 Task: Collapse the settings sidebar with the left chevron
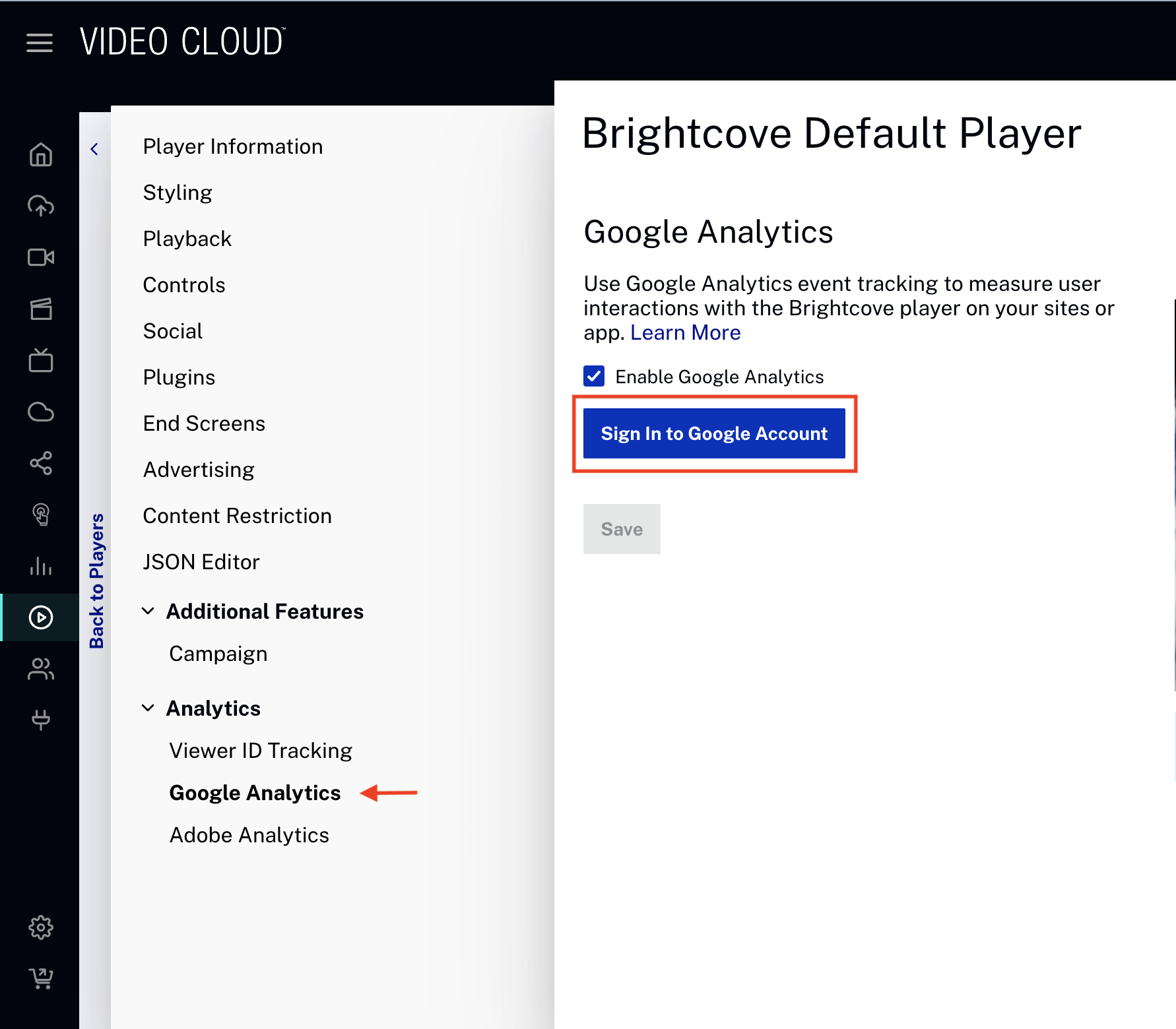pos(94,148)
